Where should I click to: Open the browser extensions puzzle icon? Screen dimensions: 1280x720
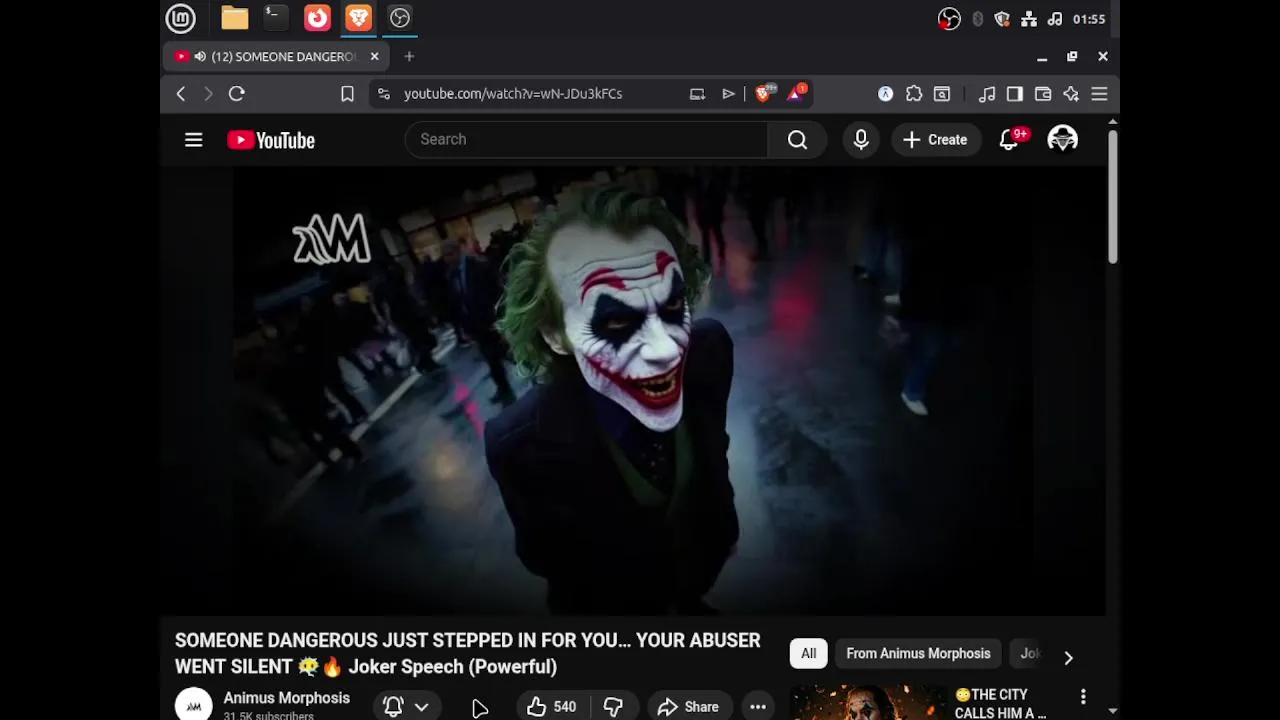(914, 94)
